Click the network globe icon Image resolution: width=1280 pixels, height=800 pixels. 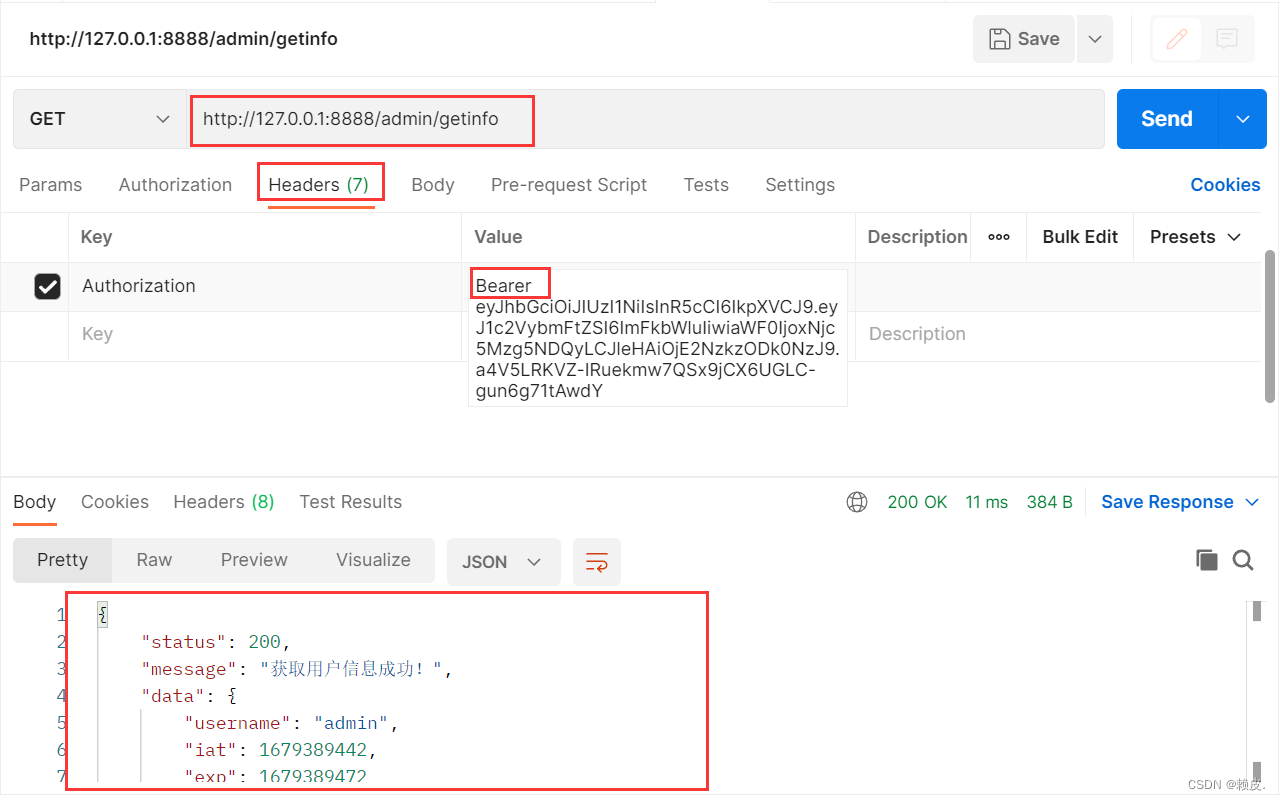tap(857, 502)
